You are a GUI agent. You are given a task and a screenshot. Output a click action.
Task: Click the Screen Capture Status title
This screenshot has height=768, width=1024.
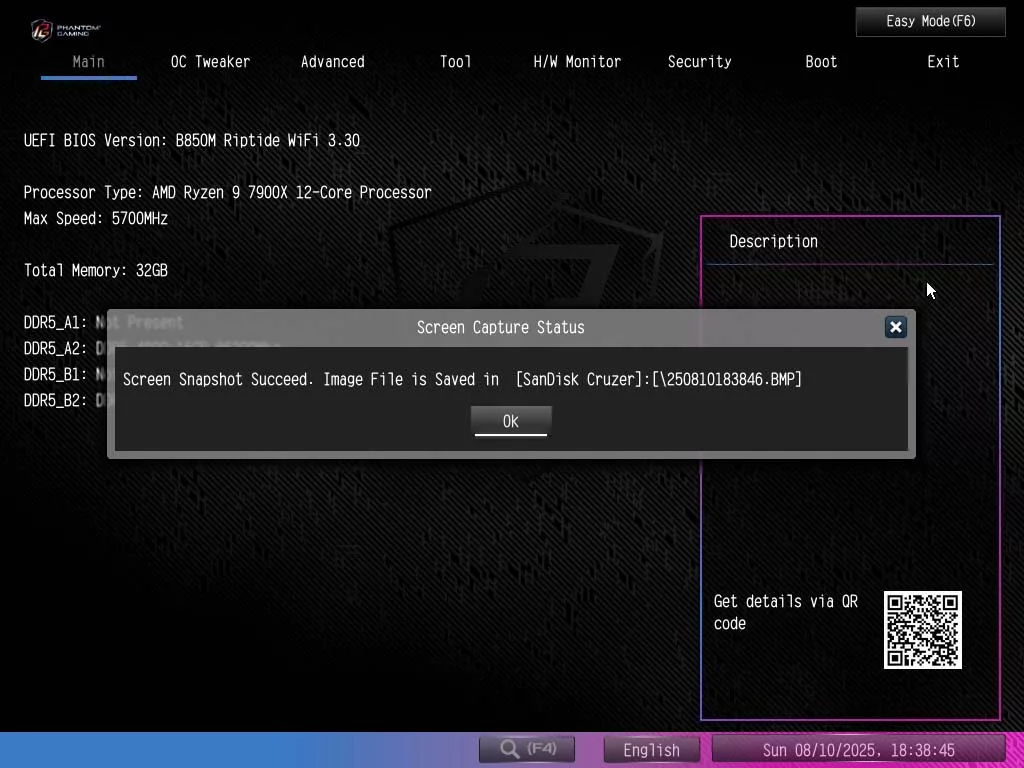(500, 327)
